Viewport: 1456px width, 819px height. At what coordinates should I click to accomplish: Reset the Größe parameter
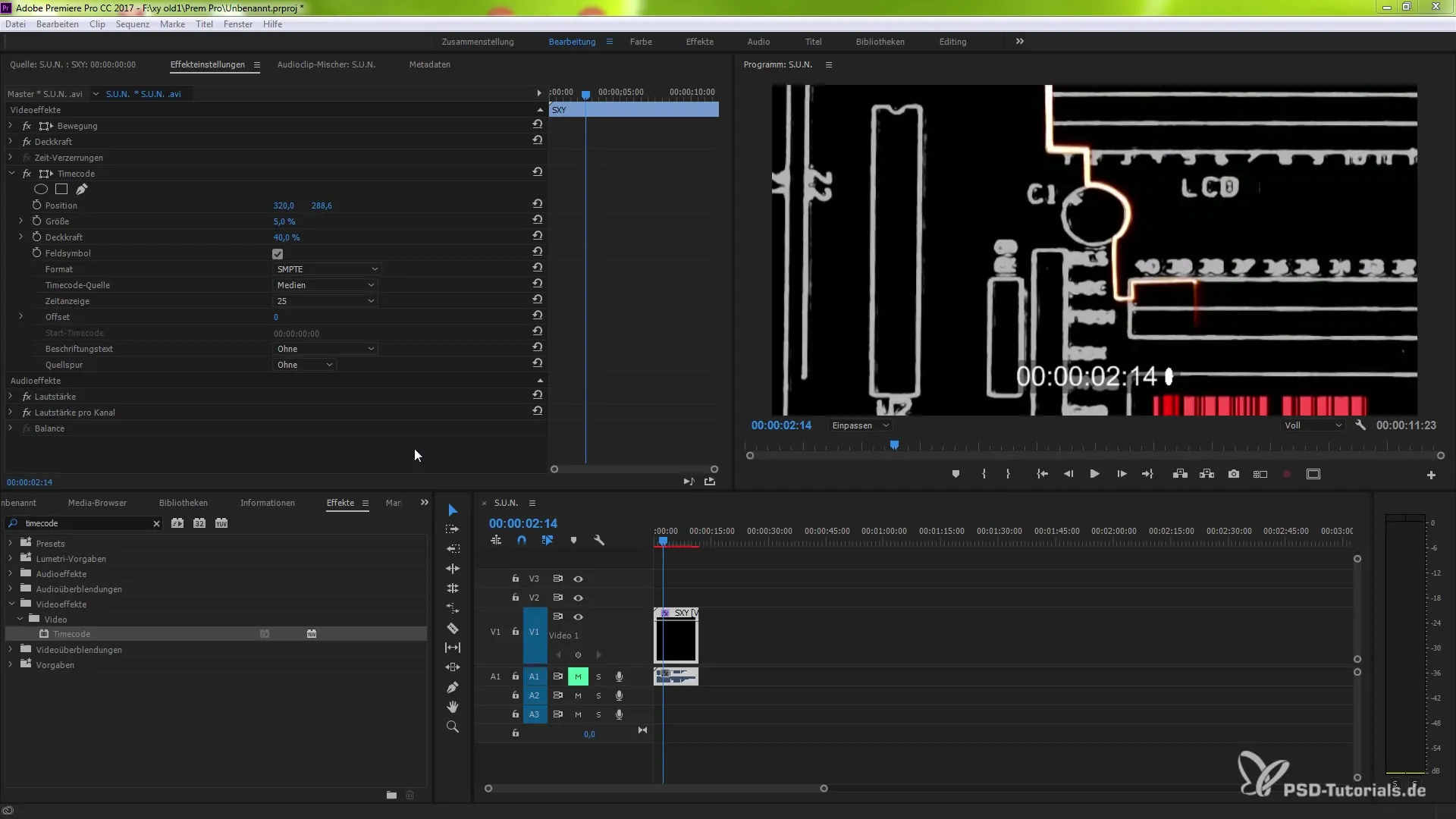[537, 220]
